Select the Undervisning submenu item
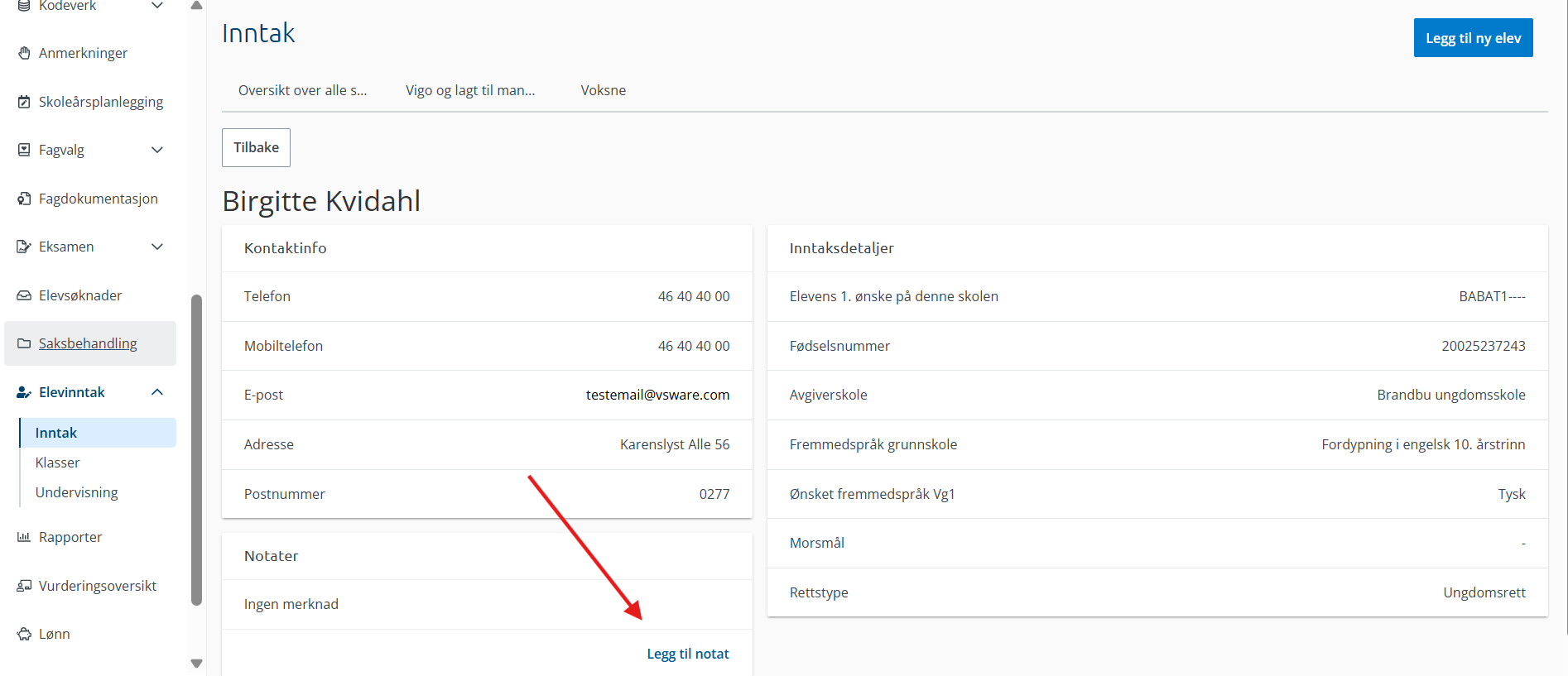The width and height of the screenshot is (1568, 676). click(76, 492)
